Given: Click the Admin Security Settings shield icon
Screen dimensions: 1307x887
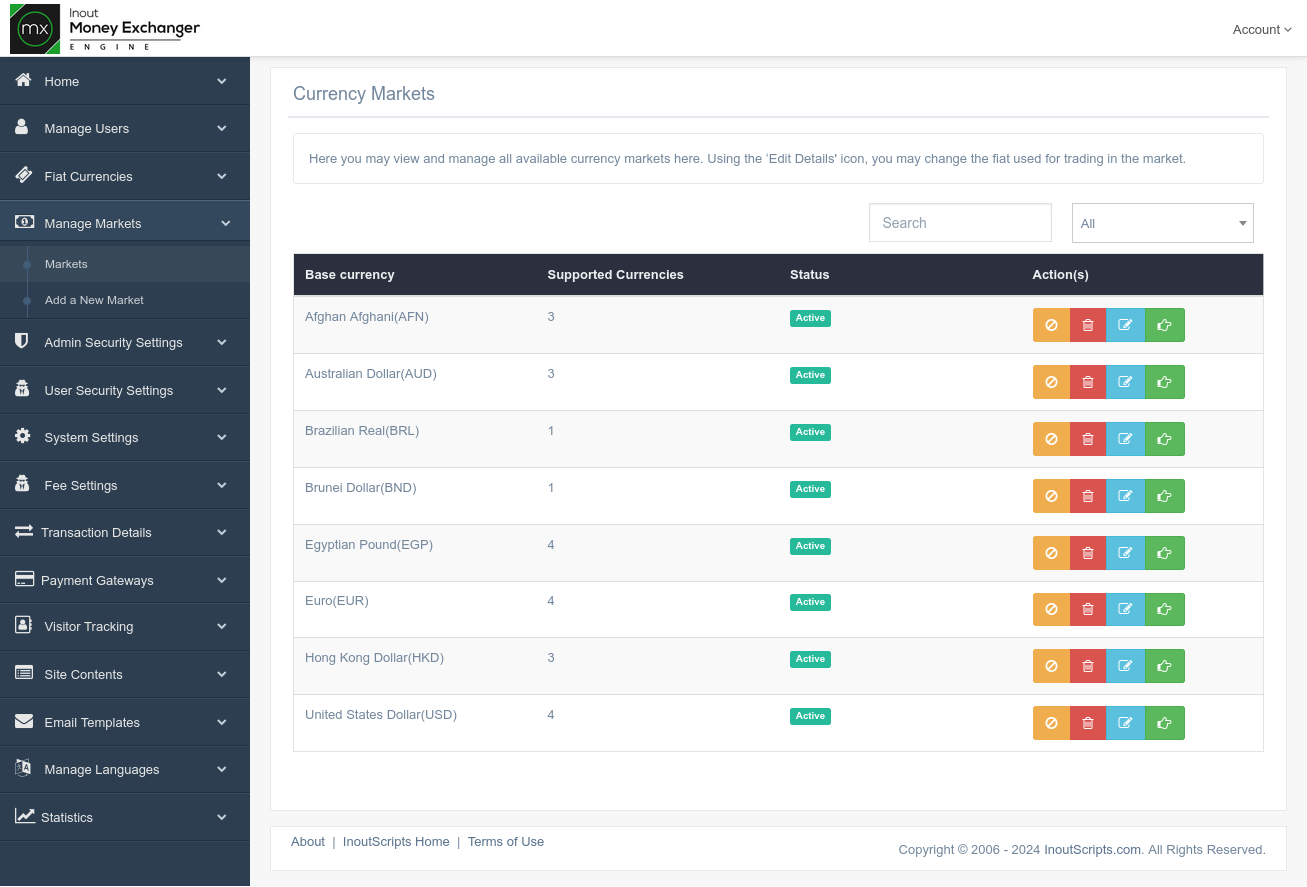Looking at the screenshot, I should coord(22,342).
